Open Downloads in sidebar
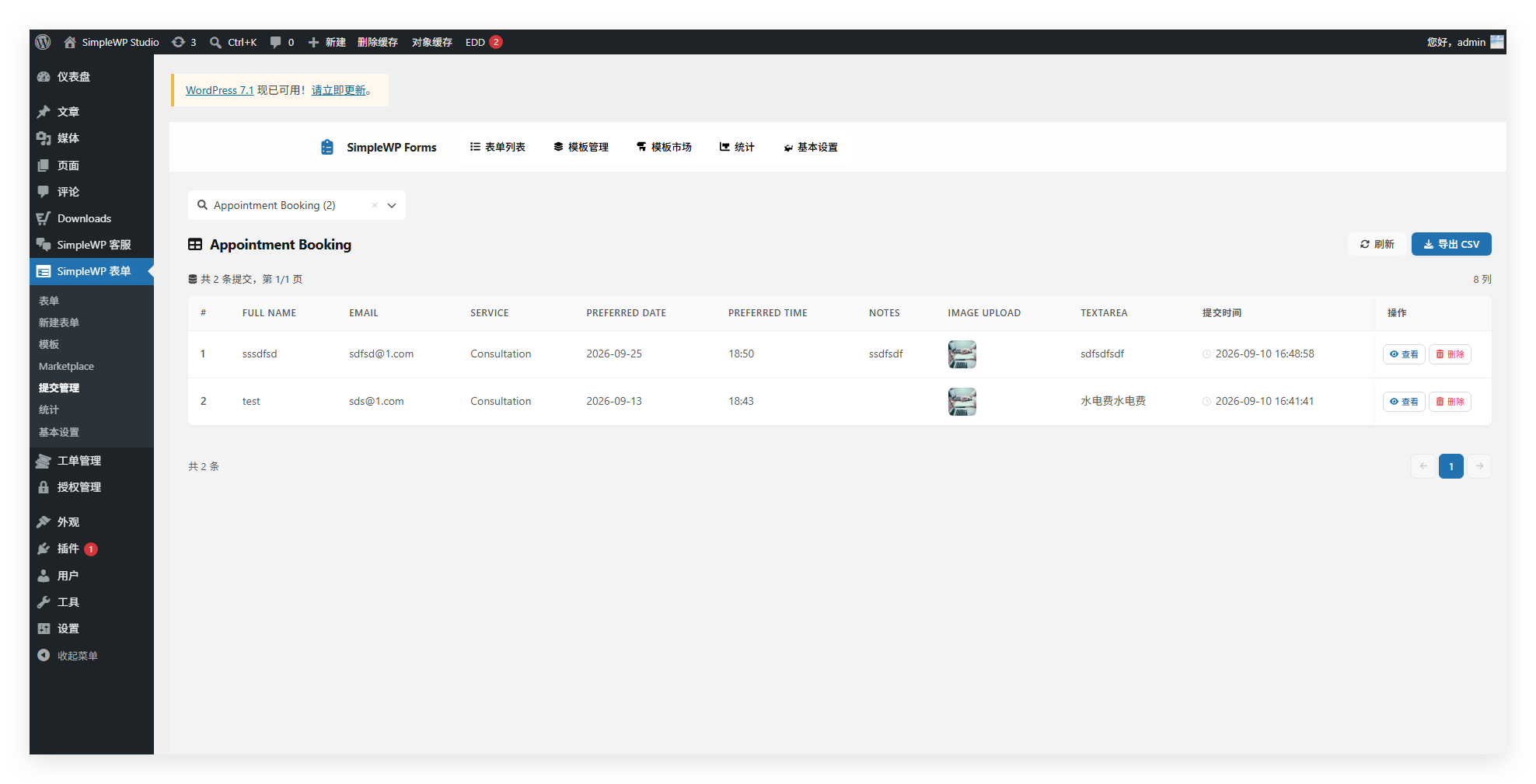This screenshot has width=1536, height=784. click(x=92, y=218)
